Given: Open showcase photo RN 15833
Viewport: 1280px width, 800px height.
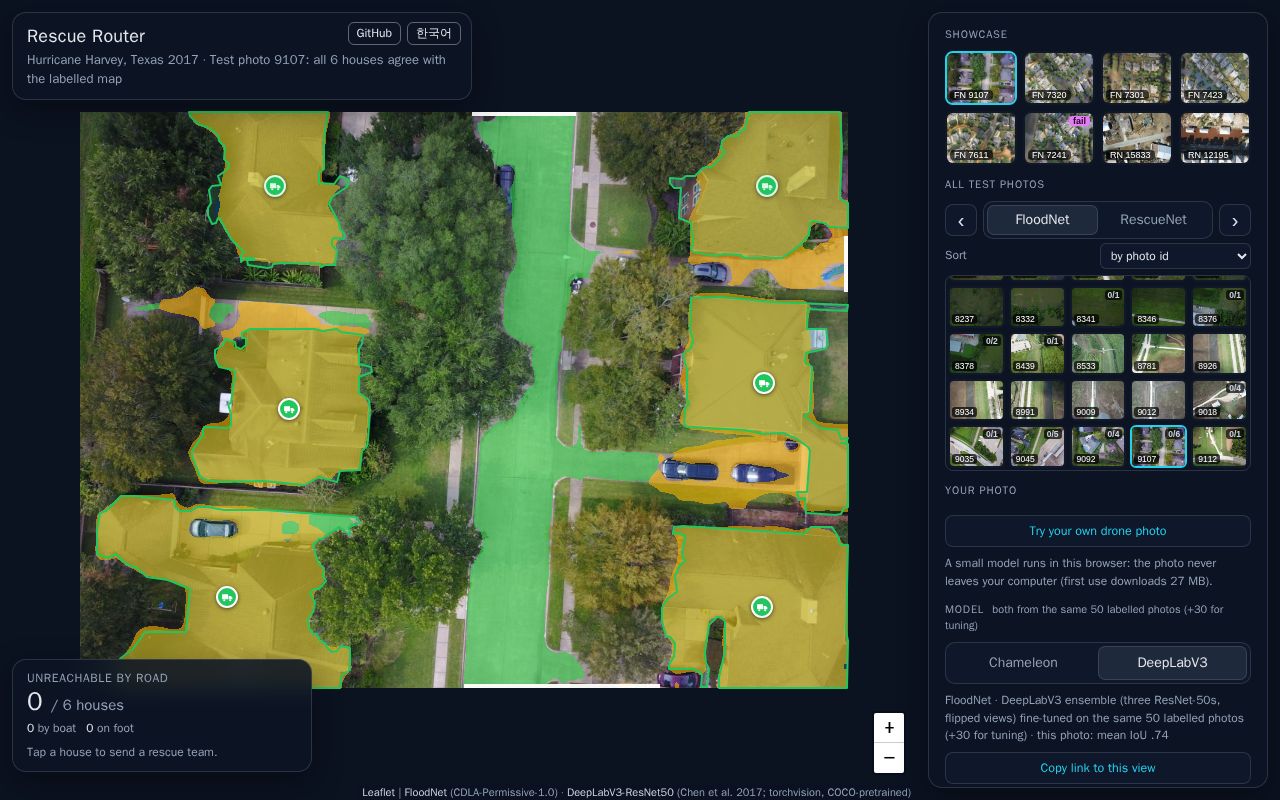Looking at the screenshot, I should [x=1137, y=138].
